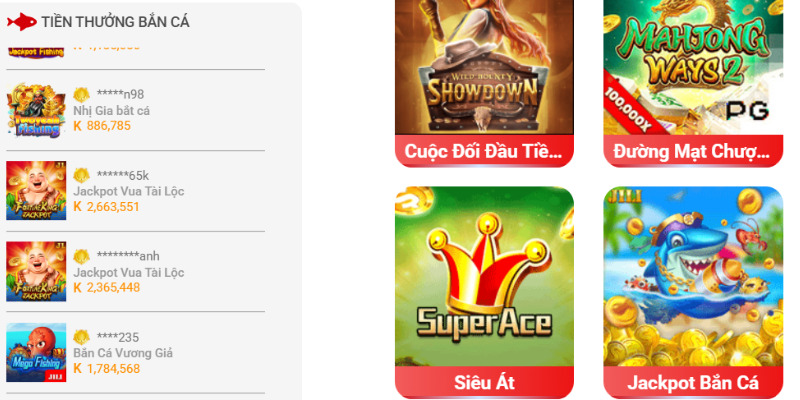Image resolution: width=800 pixels, height=400 pixels.
Task: Open the Twoyear Fishing game icon
Action: tap(36, 110)
